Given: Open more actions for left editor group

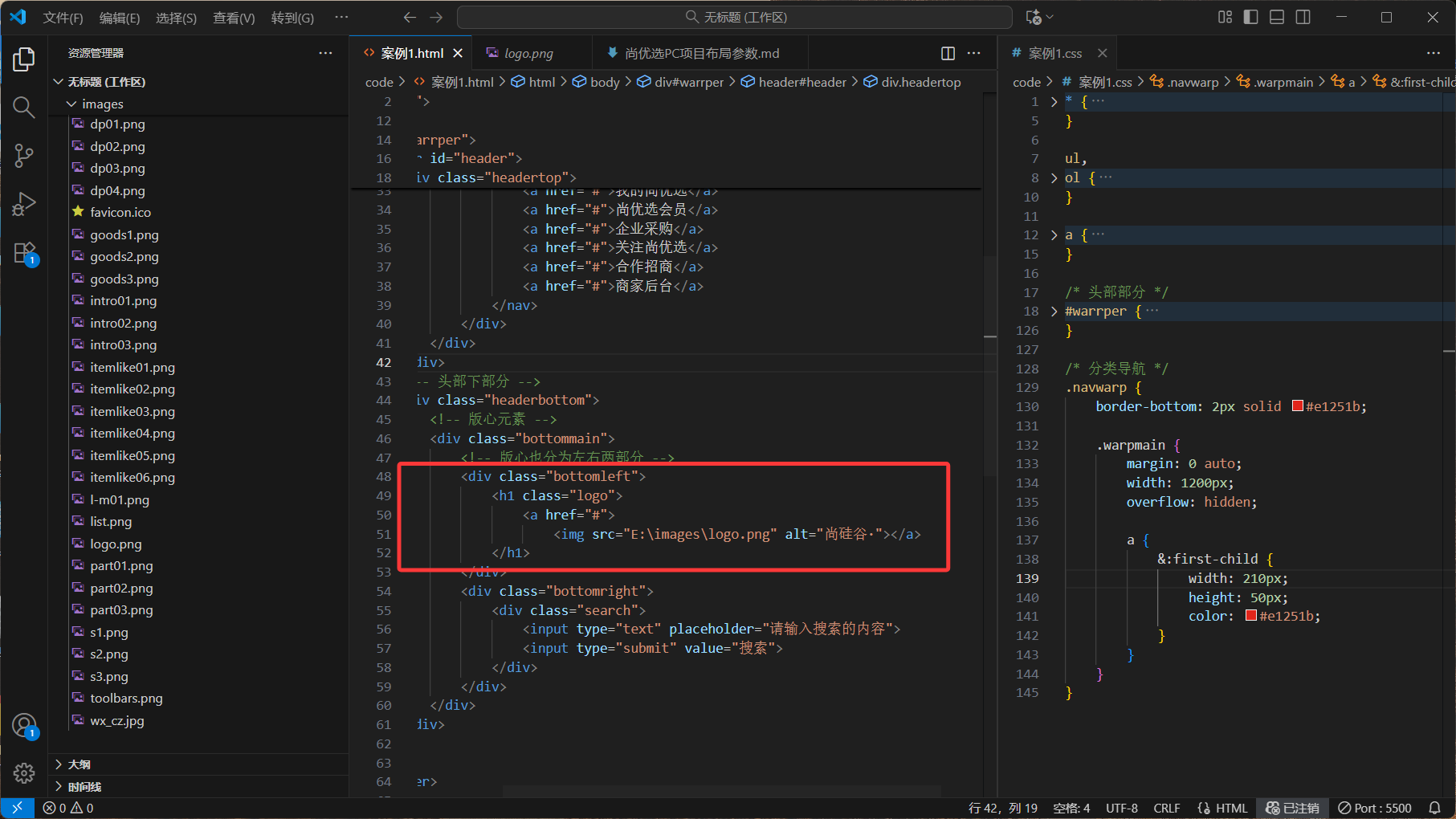Looking at the screenshot, I should [x=974, y=53].
